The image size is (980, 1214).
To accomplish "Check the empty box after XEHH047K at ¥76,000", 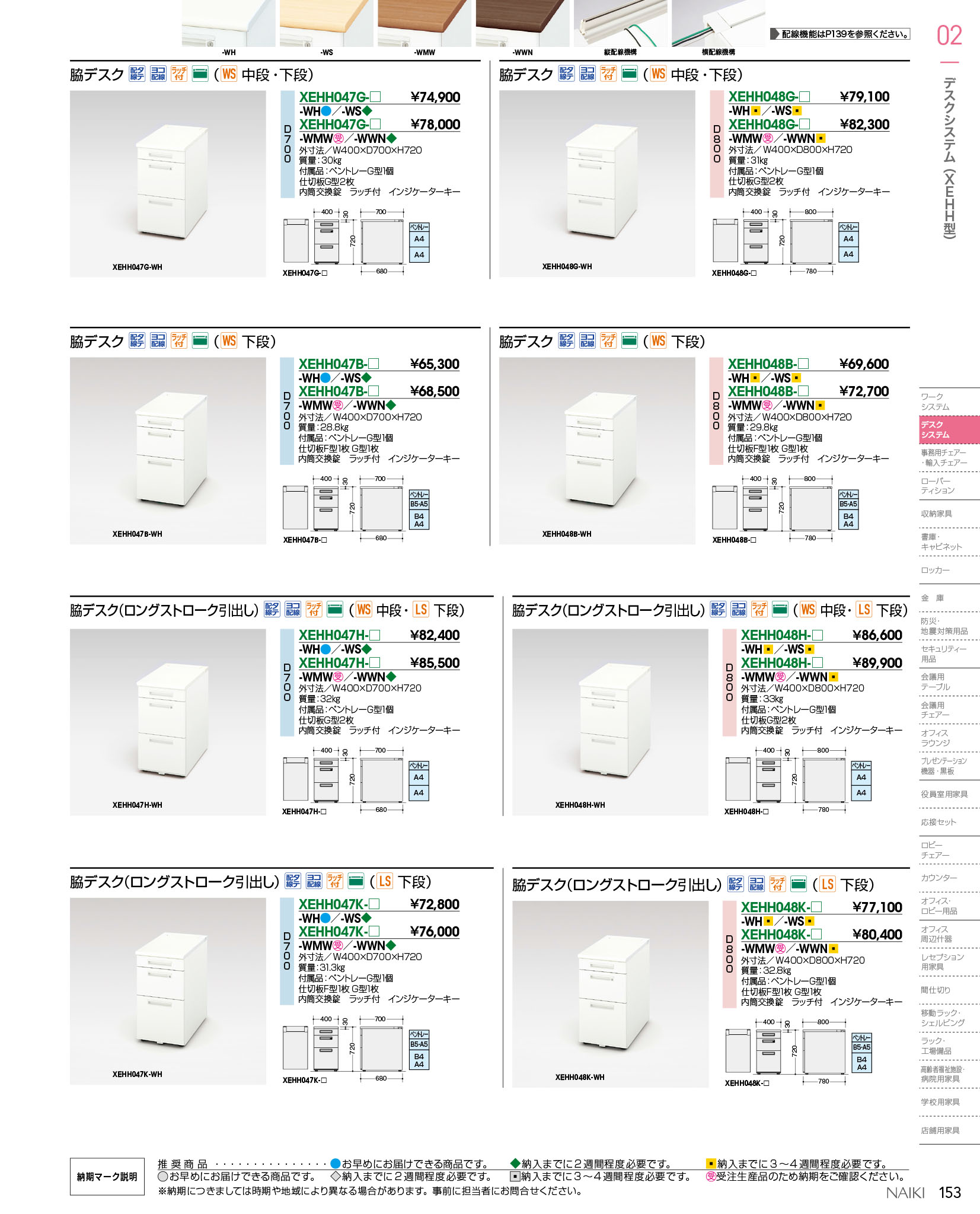I will 374,932.
